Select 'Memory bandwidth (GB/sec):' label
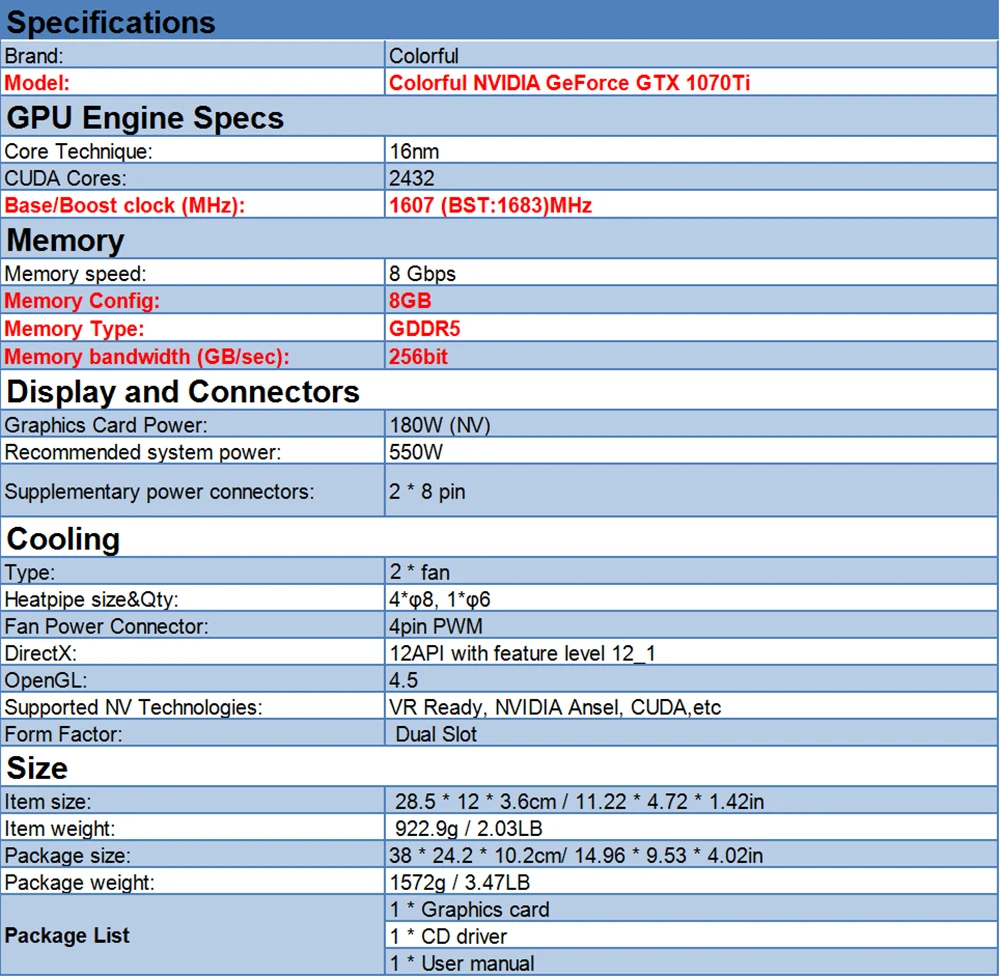 click(x=147, y=356)
